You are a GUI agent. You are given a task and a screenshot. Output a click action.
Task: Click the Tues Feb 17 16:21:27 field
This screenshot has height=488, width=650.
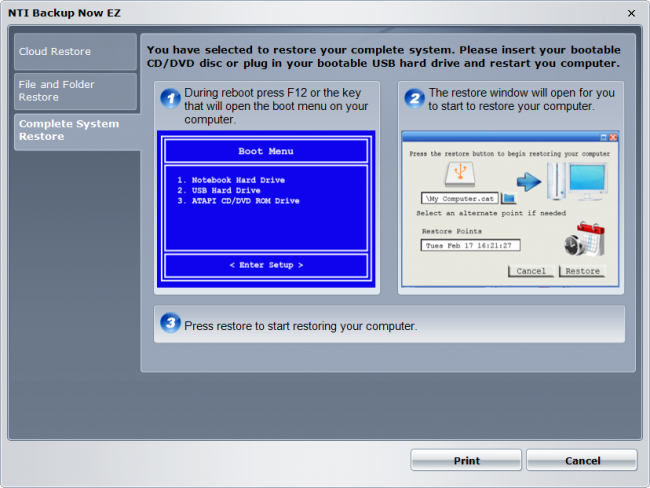470,245
